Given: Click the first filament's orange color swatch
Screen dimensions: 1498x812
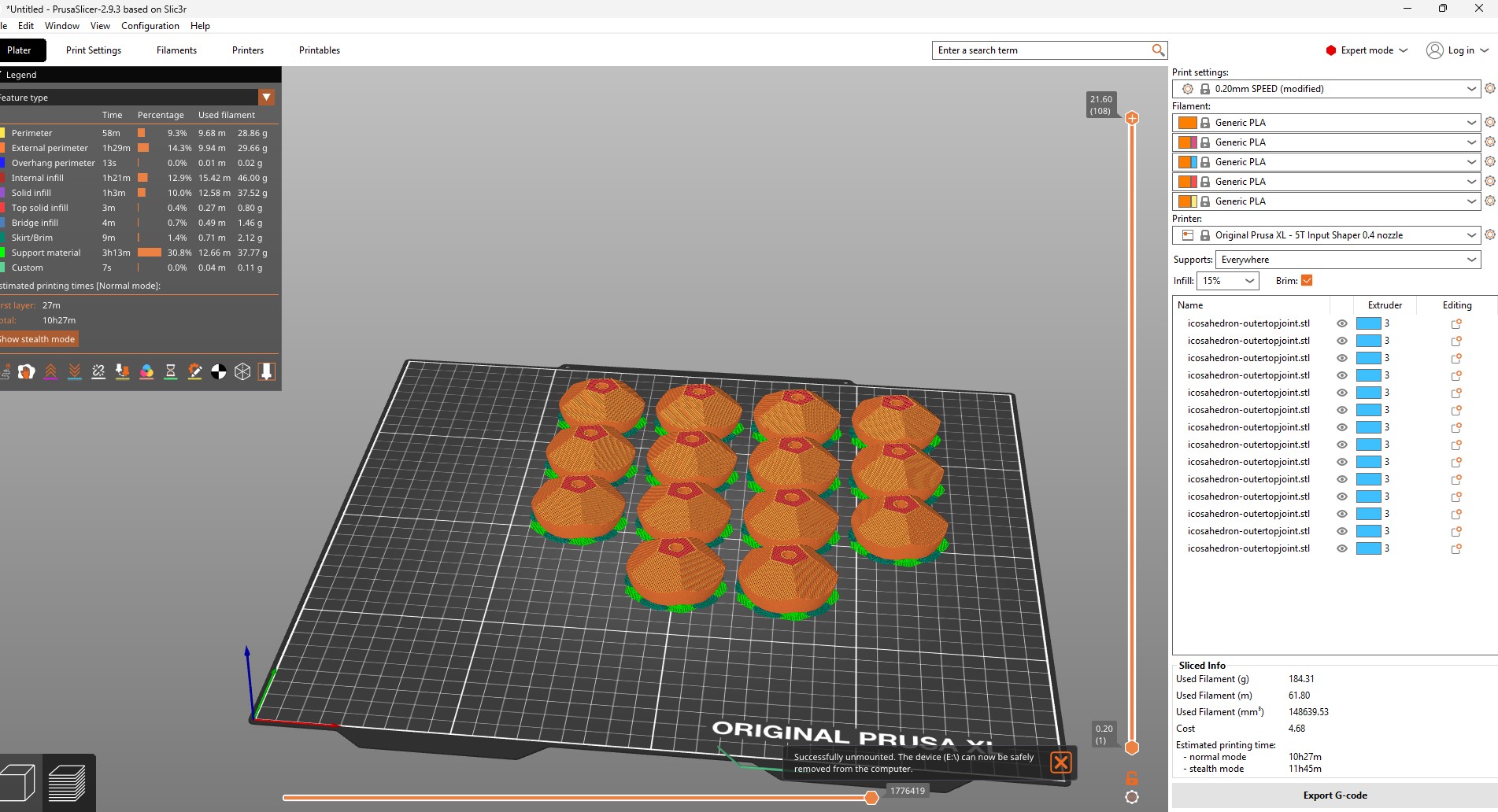Looking at the screenshot, I should (1187, 123).
